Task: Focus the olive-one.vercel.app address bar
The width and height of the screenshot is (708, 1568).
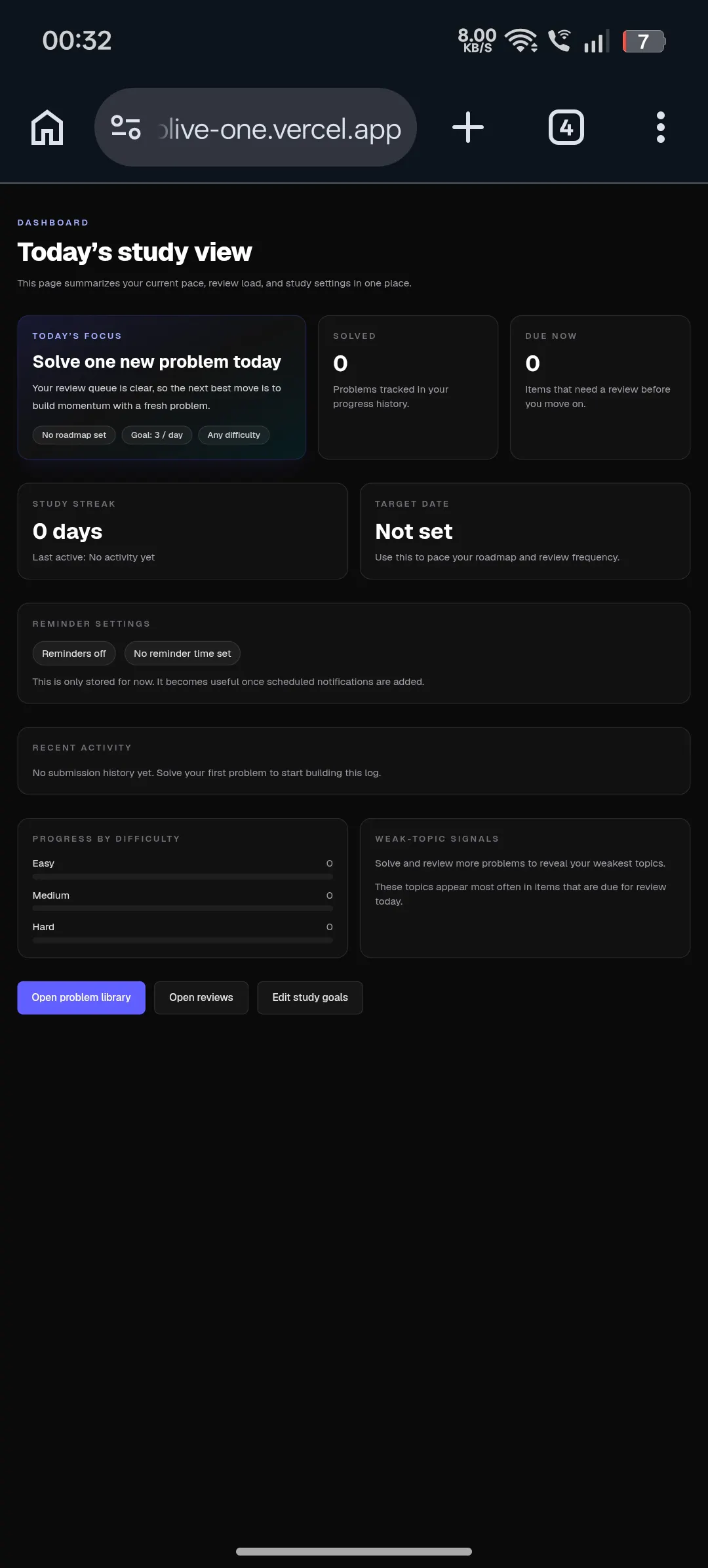Action: click(256, 127)
